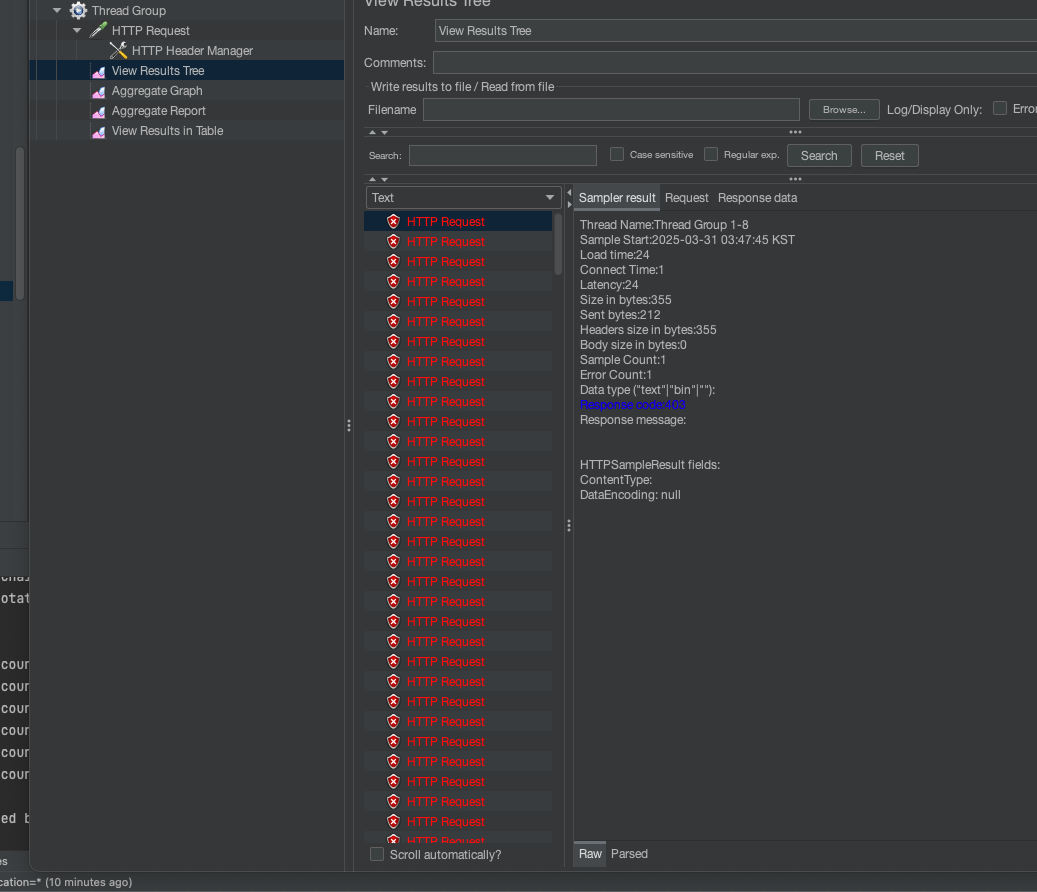The height and width of the screenshot is (892, 1037).
Task: Click the results list vertical scrollbar
Action: click(558, 244)
